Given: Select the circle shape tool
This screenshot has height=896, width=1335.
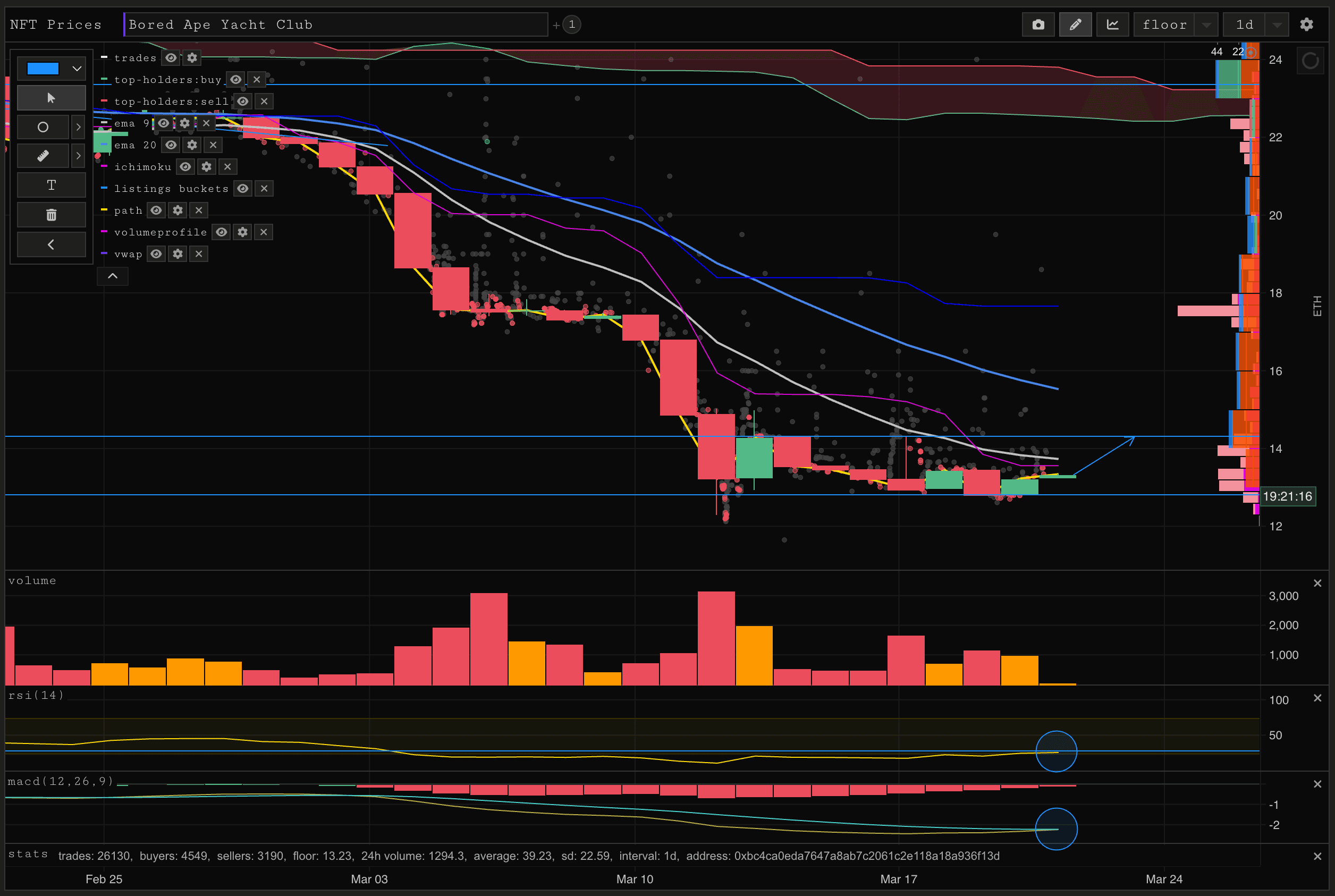Looking at the screenshot, I should click(x=43, y=127).
